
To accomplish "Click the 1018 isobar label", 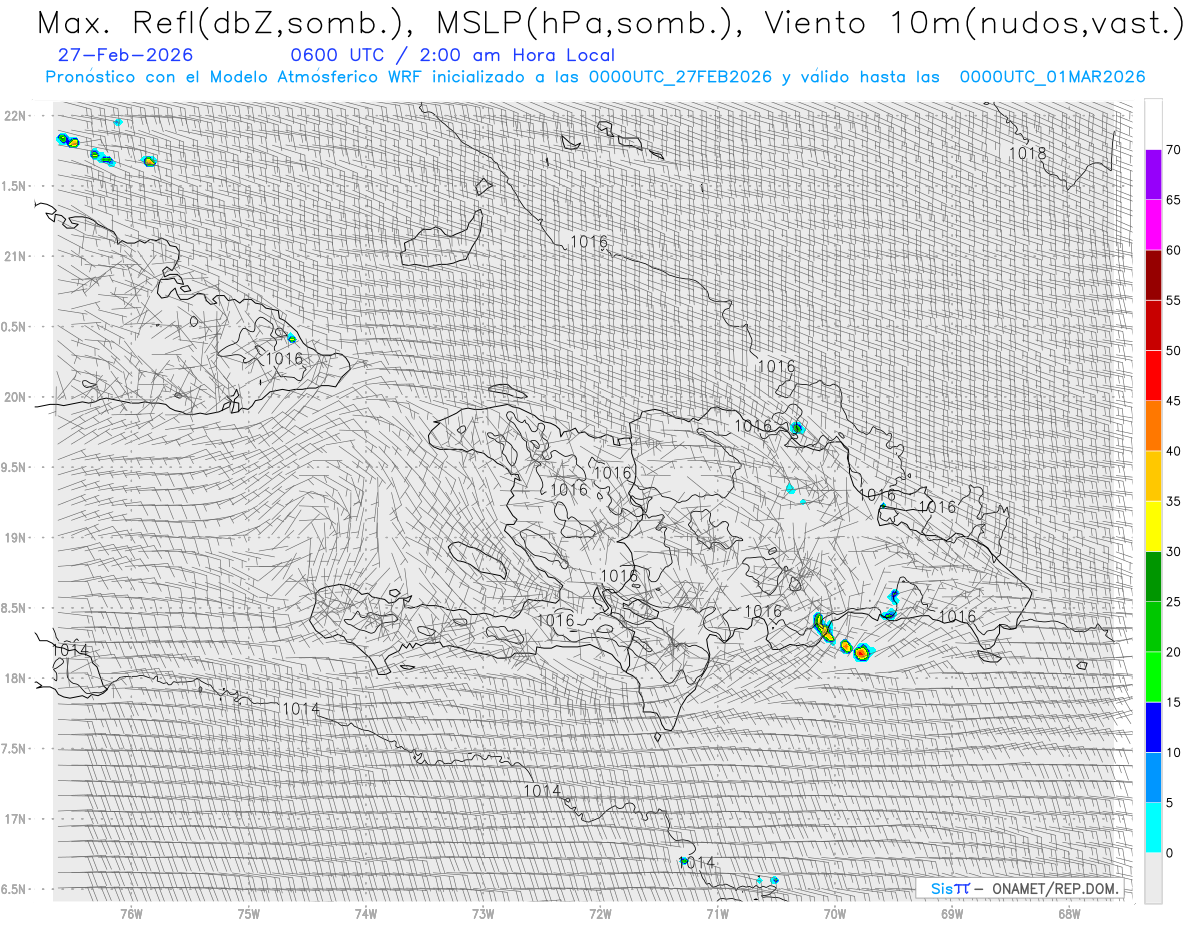I will tap(1028, 154).
